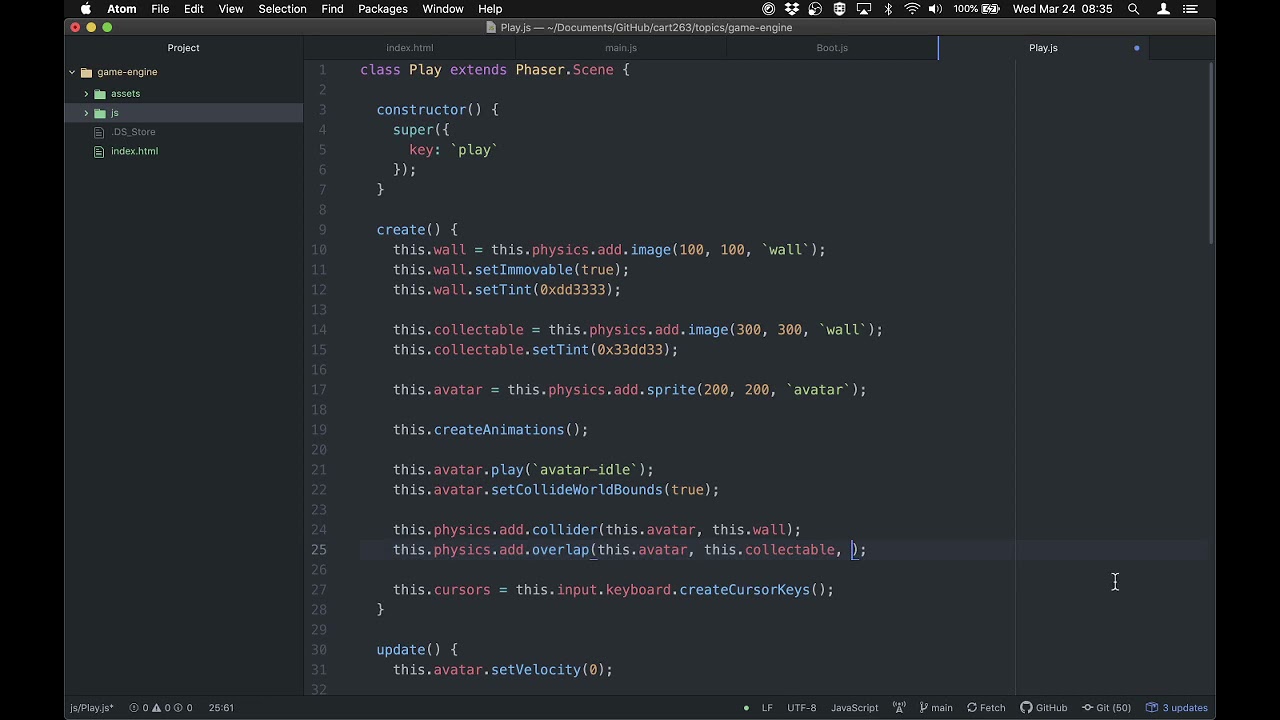Click the green status dot in status bar

tap(746, 708)
